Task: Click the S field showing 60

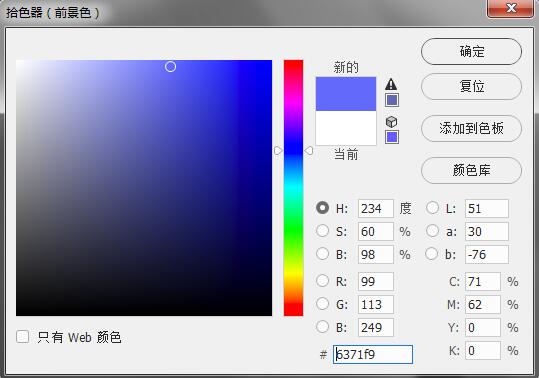Action: (376, 232)
